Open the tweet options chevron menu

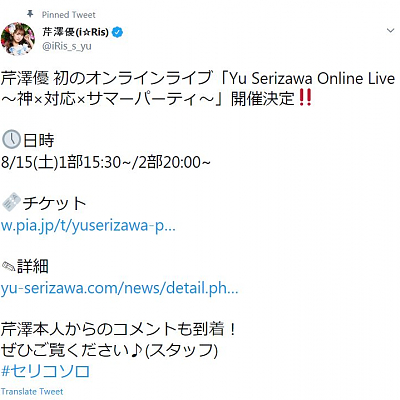(x=390, y=31)
